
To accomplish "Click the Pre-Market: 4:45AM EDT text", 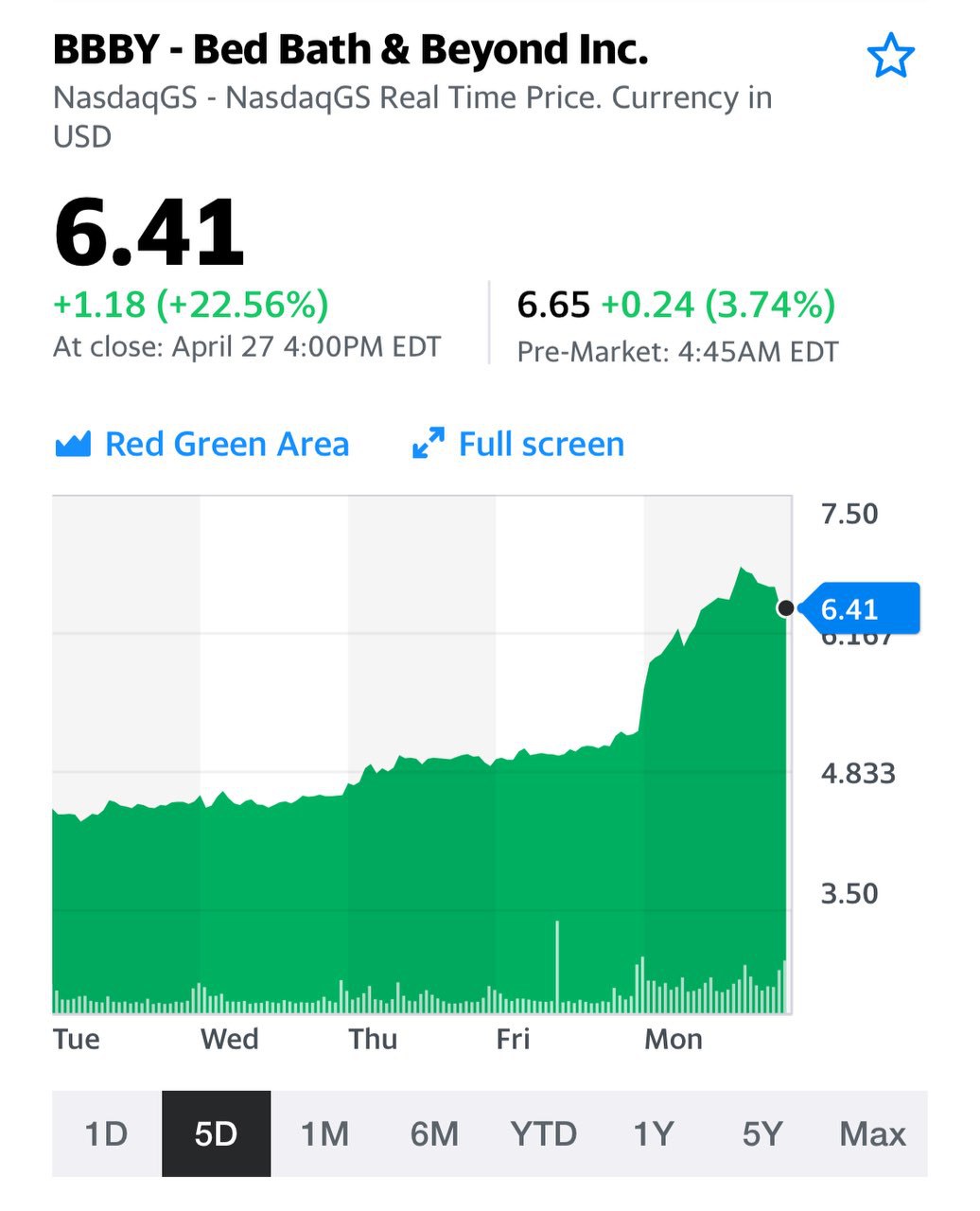I will (x=678, y=352).
